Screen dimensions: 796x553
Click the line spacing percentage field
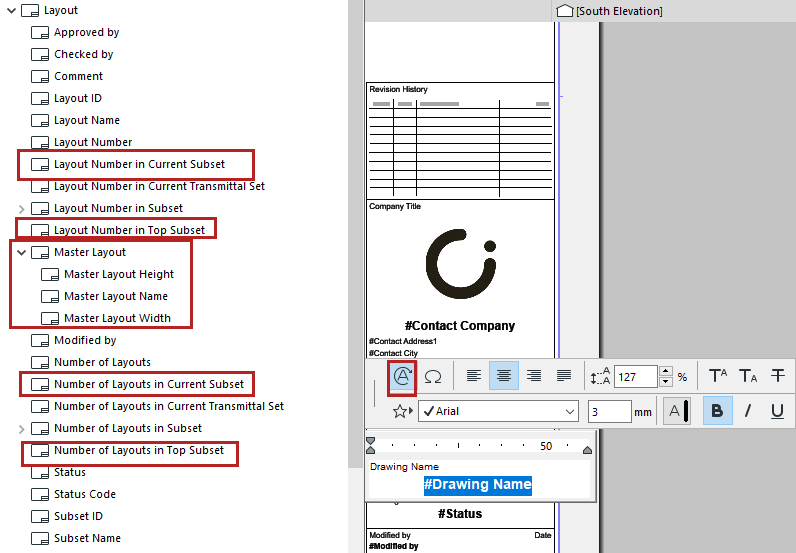coord(636,377)
